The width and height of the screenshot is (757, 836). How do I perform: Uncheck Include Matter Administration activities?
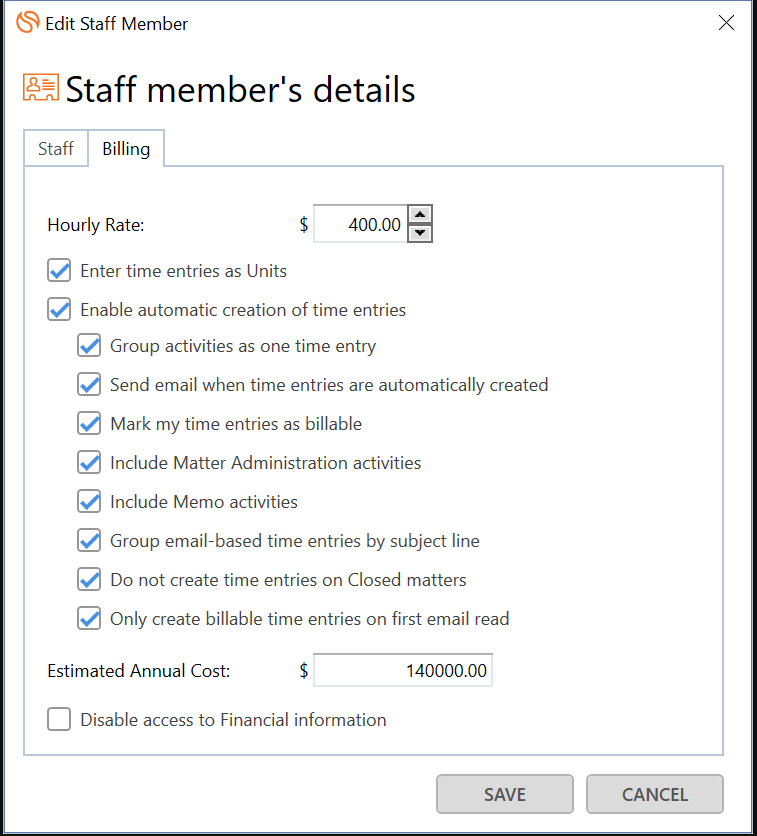pyautogui.click(x=89, y=462)
